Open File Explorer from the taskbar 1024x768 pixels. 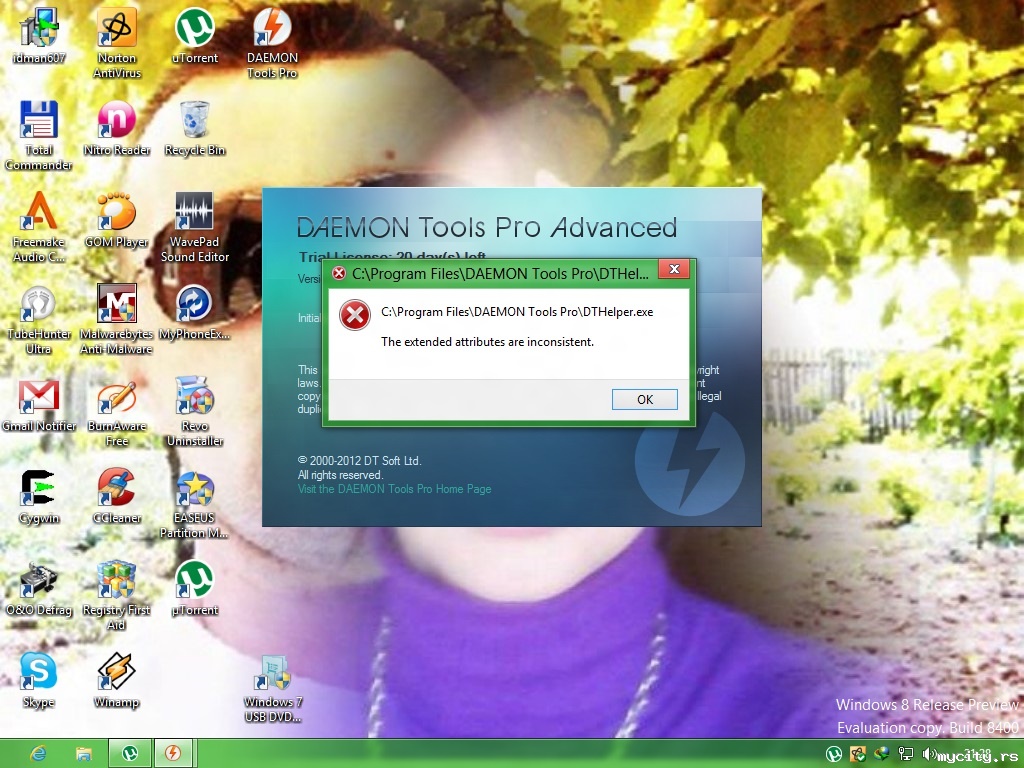click(84, 754)
